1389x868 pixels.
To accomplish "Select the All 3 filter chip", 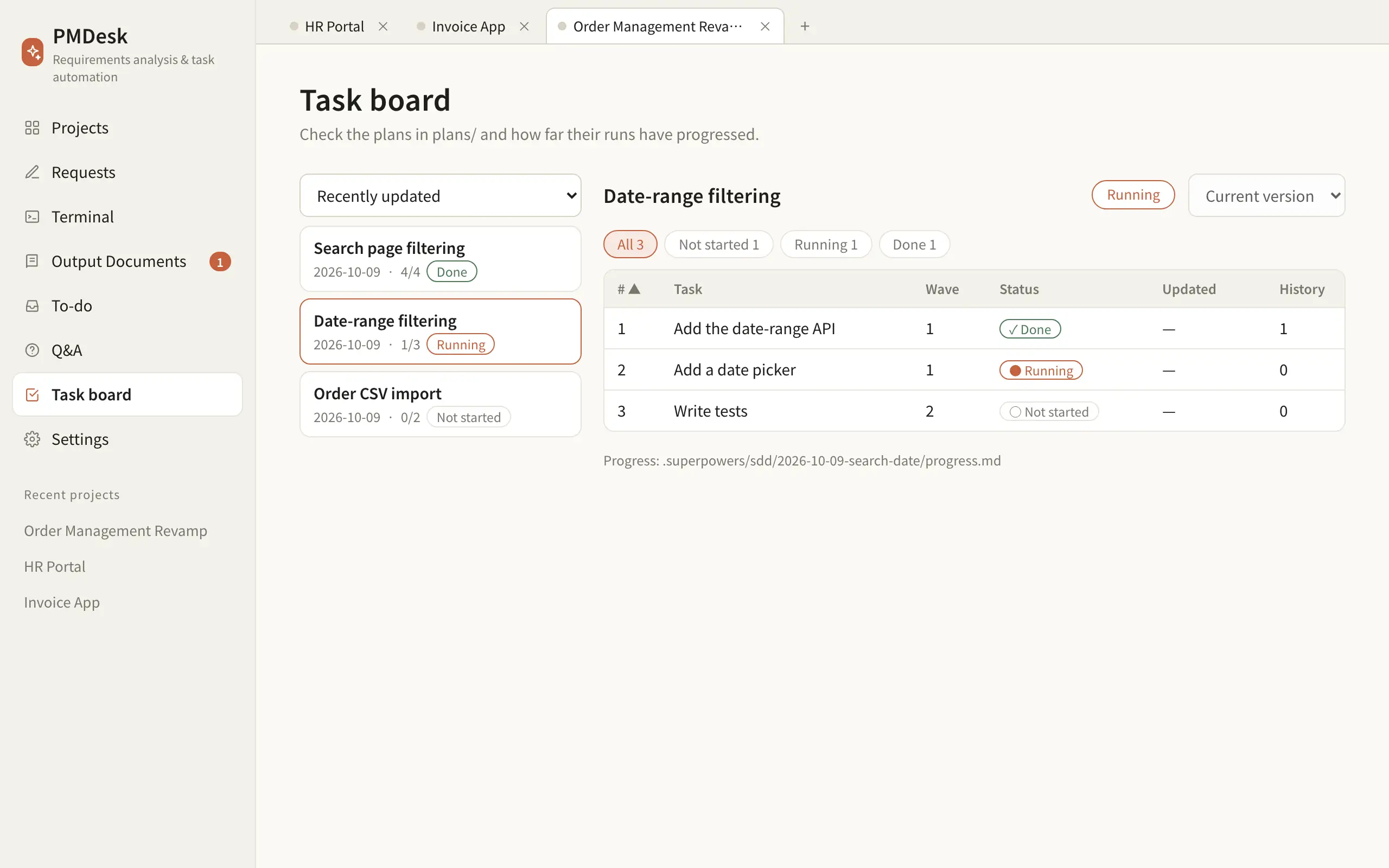I will [x=630, y=245].
